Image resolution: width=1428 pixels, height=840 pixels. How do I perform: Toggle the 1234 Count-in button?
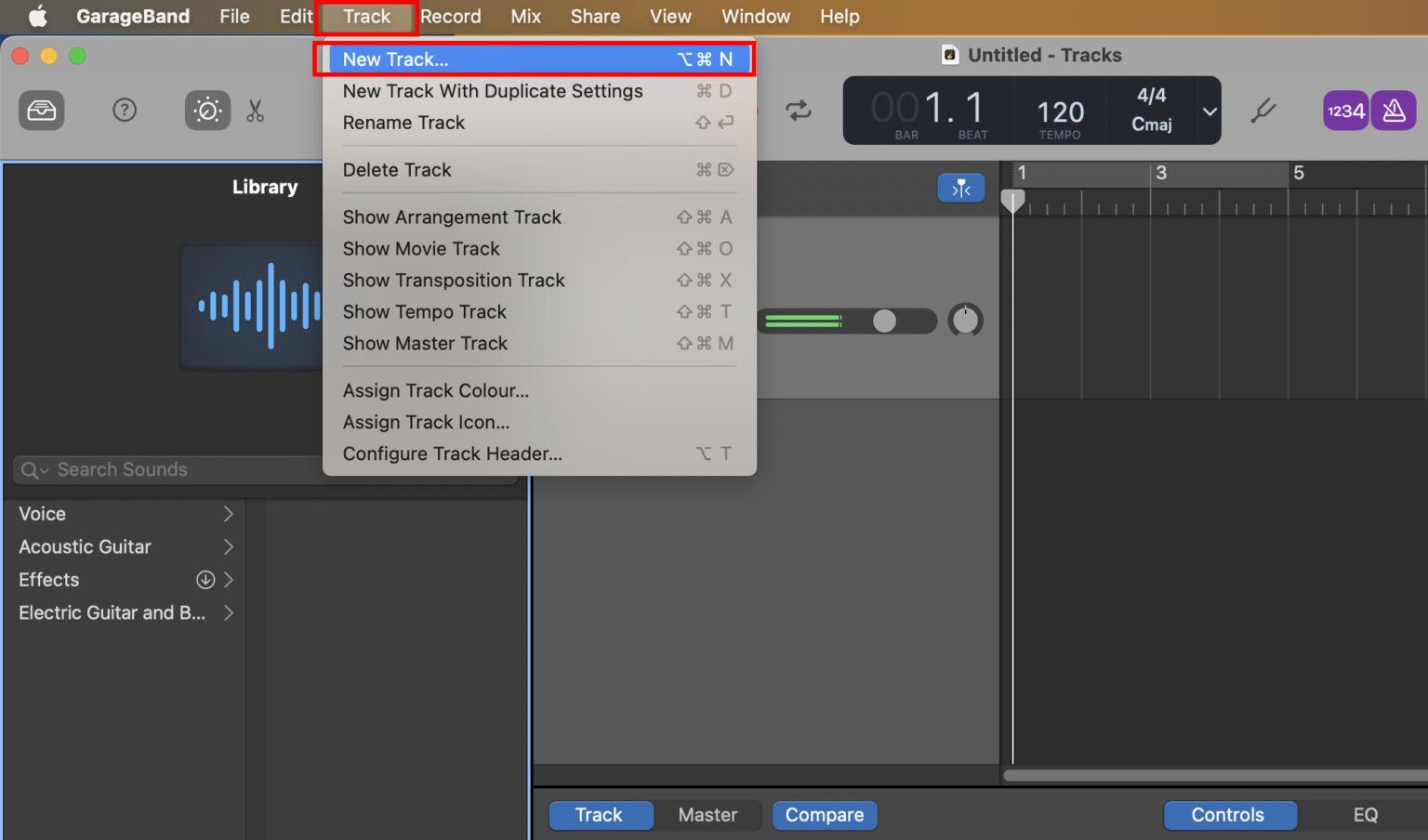(1345, 111)
